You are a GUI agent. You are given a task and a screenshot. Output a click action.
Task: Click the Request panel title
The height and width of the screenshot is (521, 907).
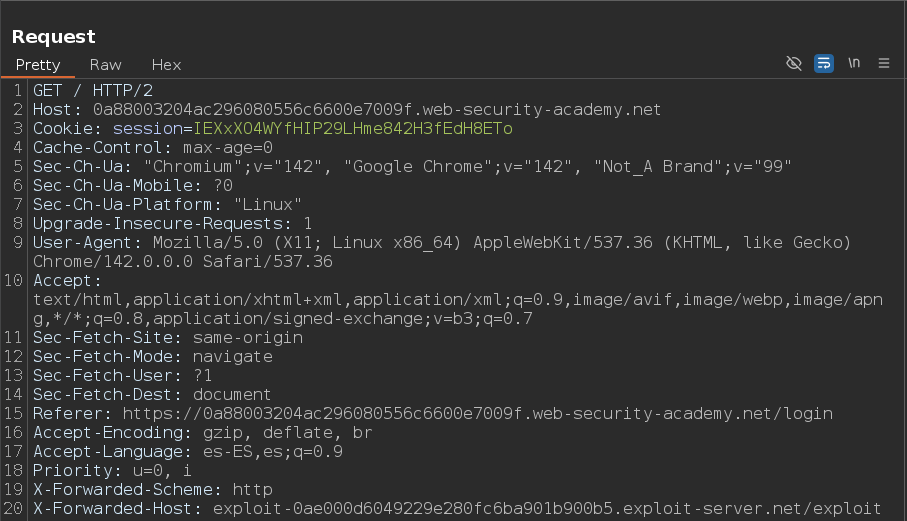tap(53, 37)
